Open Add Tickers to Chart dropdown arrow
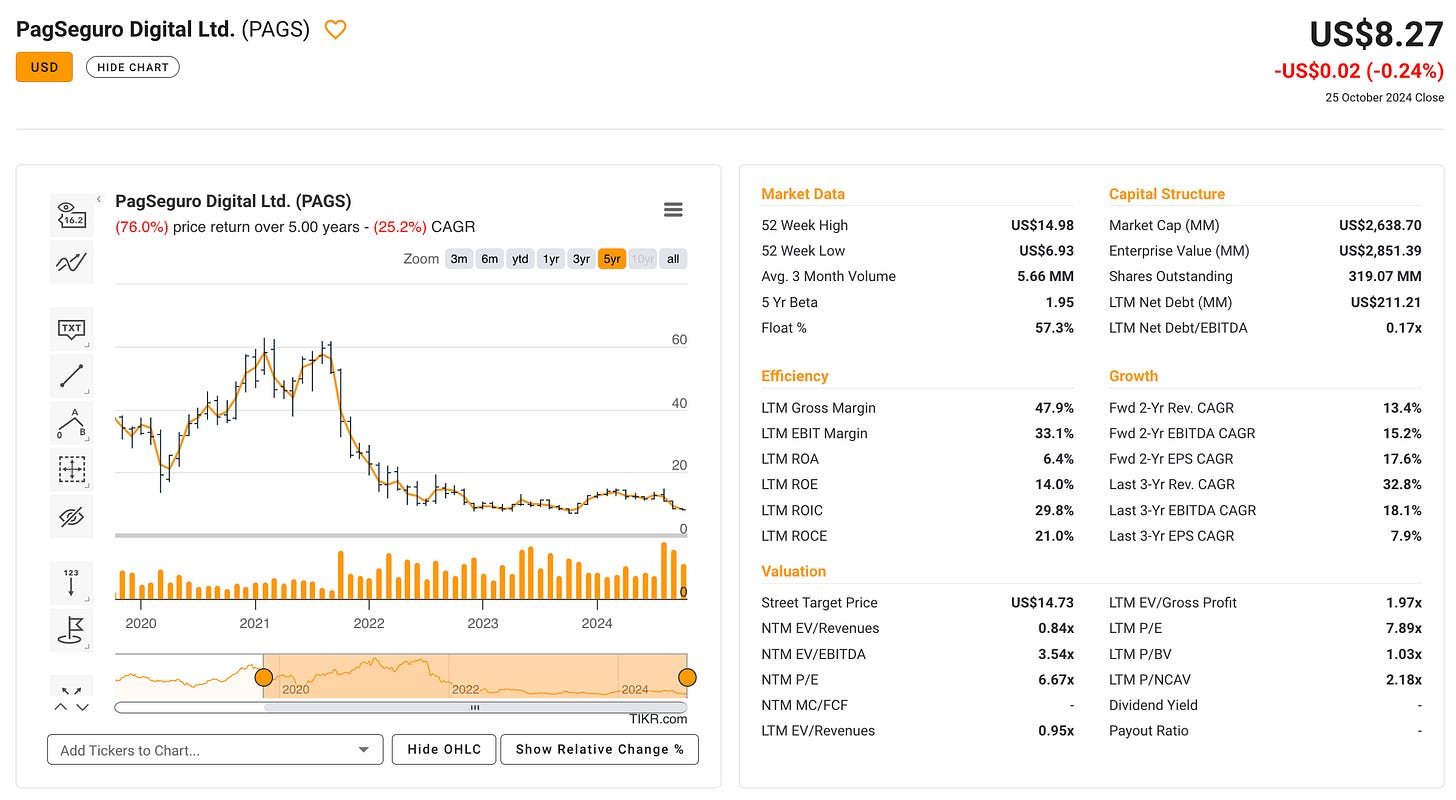 tap(364, 750)
